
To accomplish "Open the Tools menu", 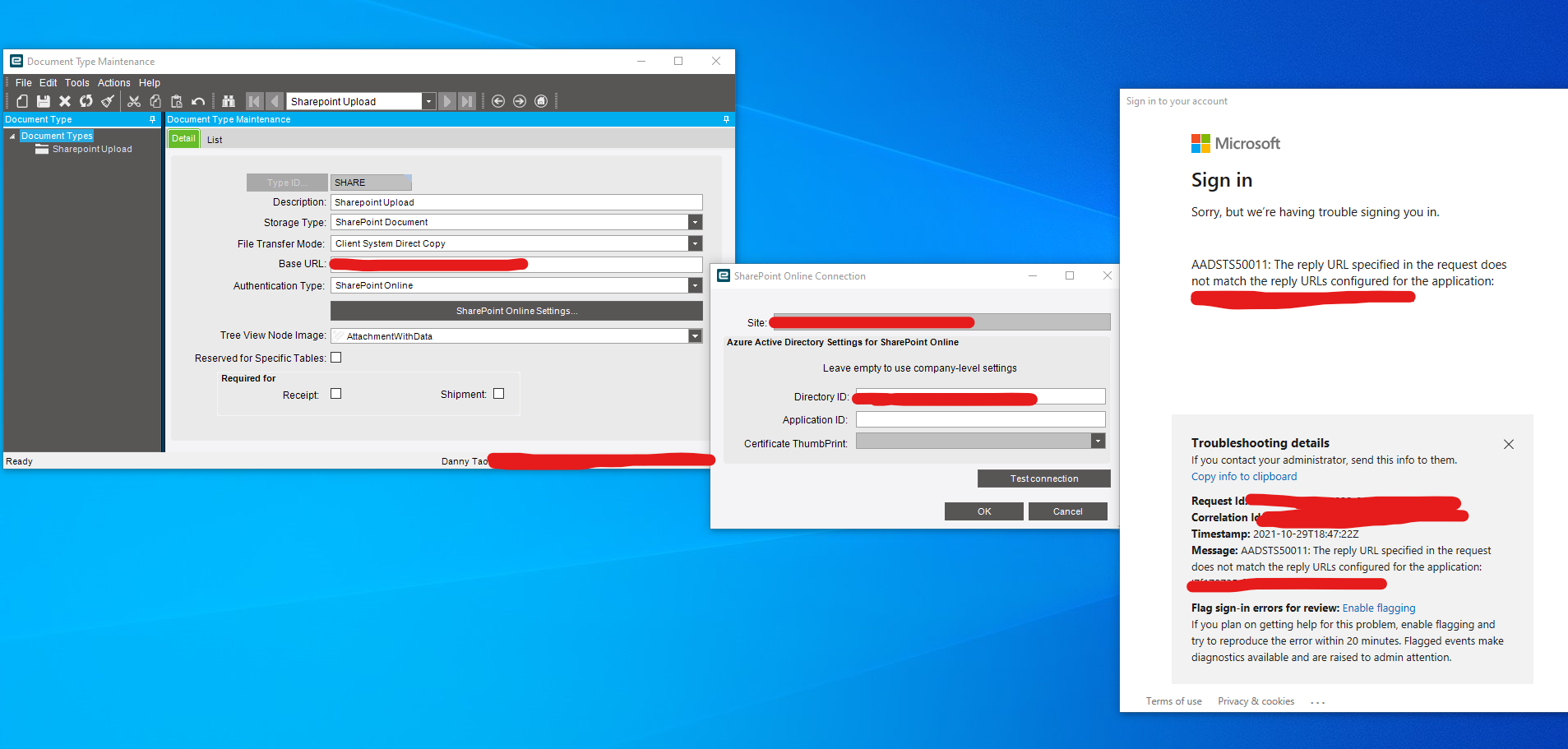I will (x=77, y=83).
